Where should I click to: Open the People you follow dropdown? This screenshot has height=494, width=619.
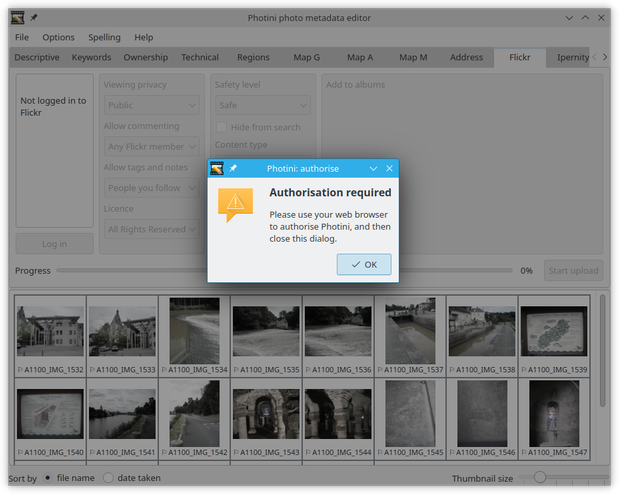point(152,188)
